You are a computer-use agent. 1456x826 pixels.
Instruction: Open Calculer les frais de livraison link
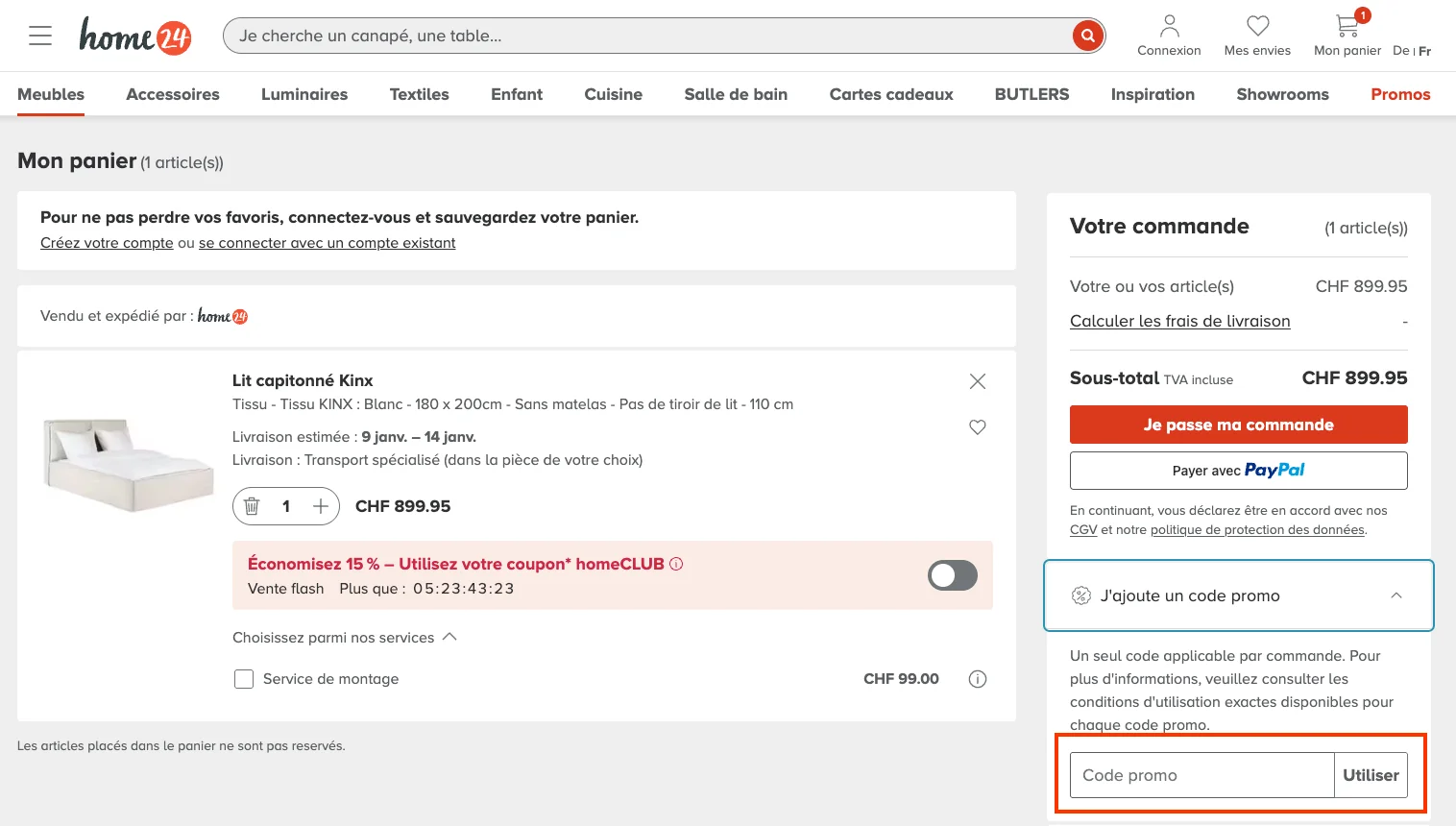tap(1179, 321)
